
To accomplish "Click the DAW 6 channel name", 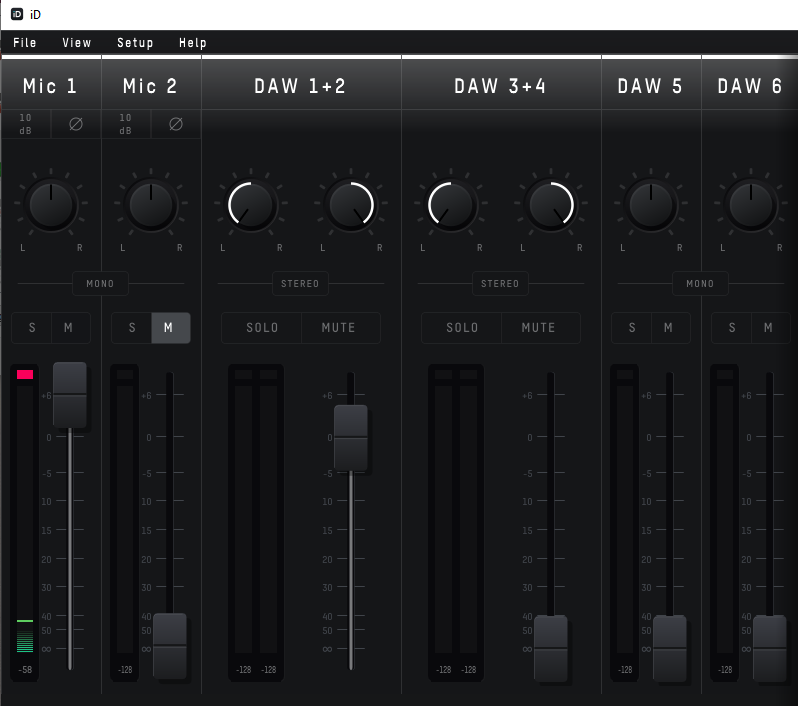I will pos(750,86).
